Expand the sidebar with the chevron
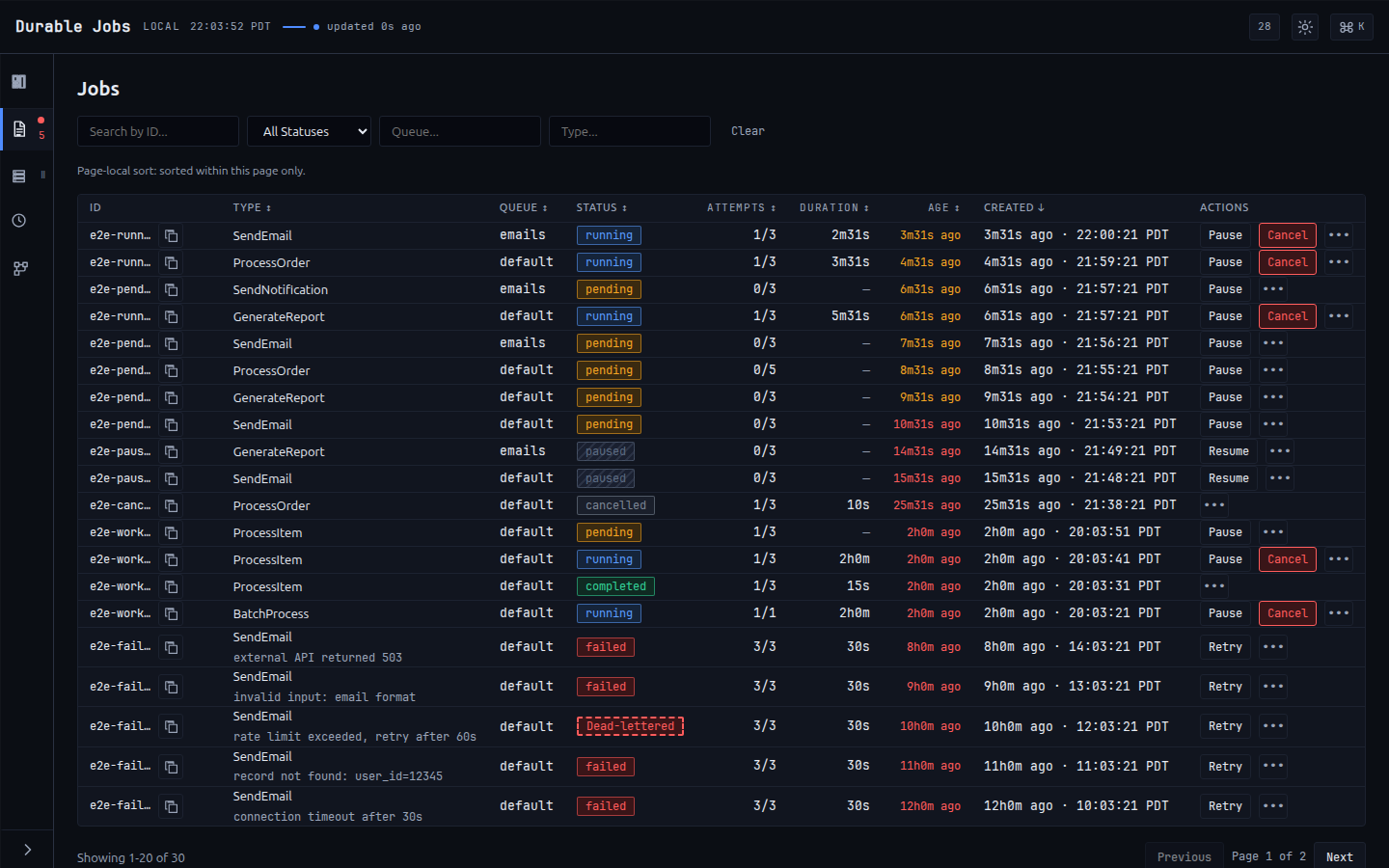Screen dimensions: 1389x868 pyautogui.click(x=27, y=850)
